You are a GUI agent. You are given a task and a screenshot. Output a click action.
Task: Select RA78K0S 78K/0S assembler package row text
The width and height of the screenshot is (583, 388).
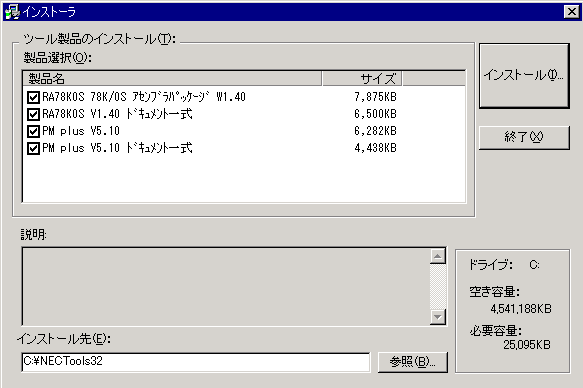144,97
